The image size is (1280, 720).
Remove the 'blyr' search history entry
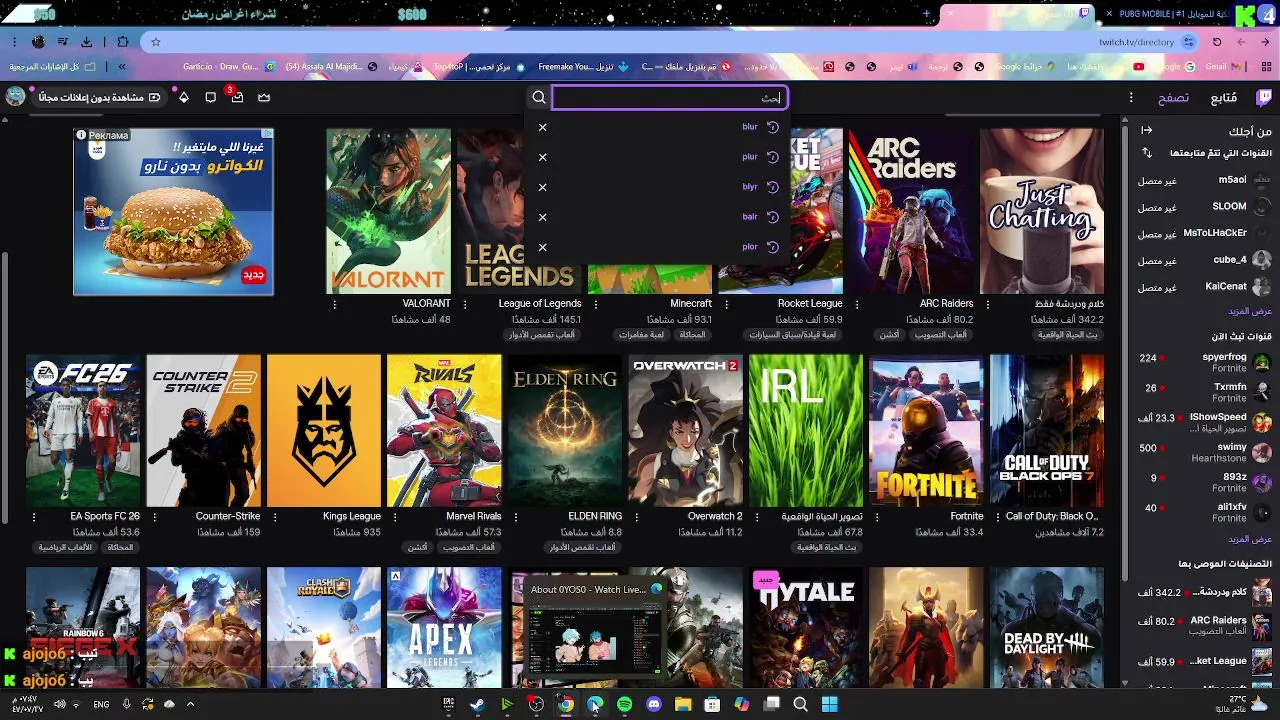coord(542,187)
